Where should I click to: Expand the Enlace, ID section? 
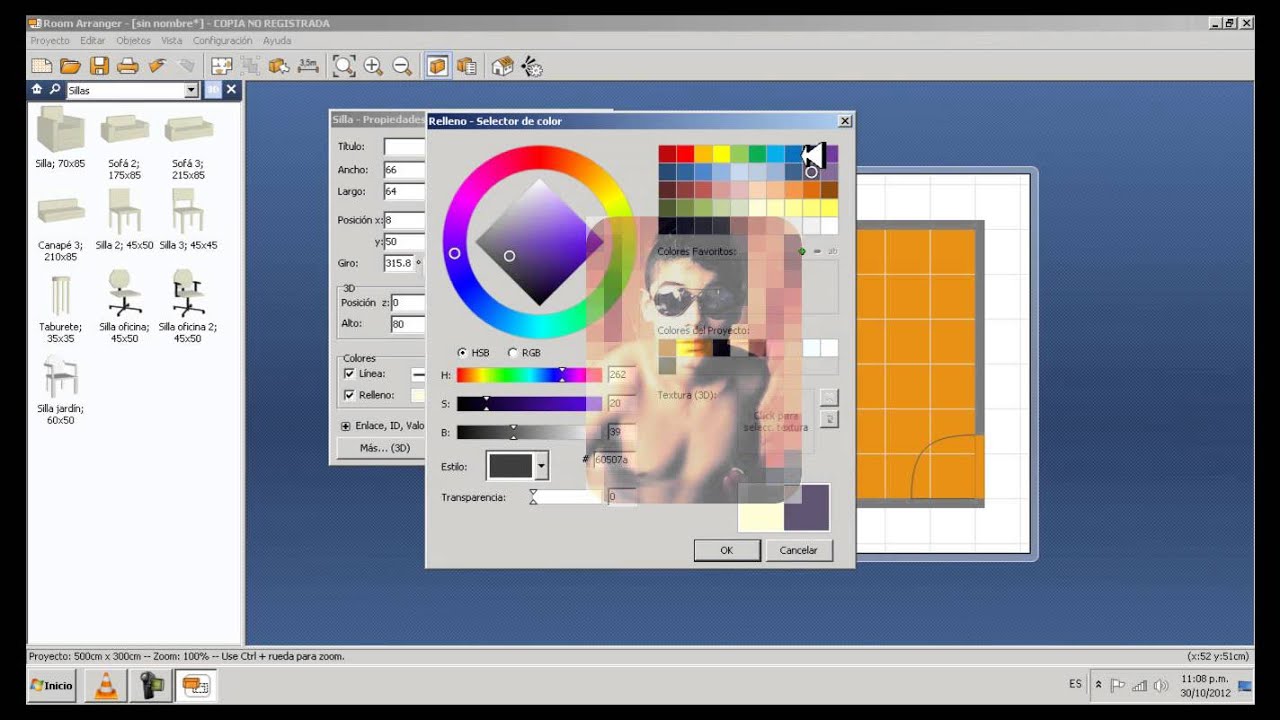[346, 425]
